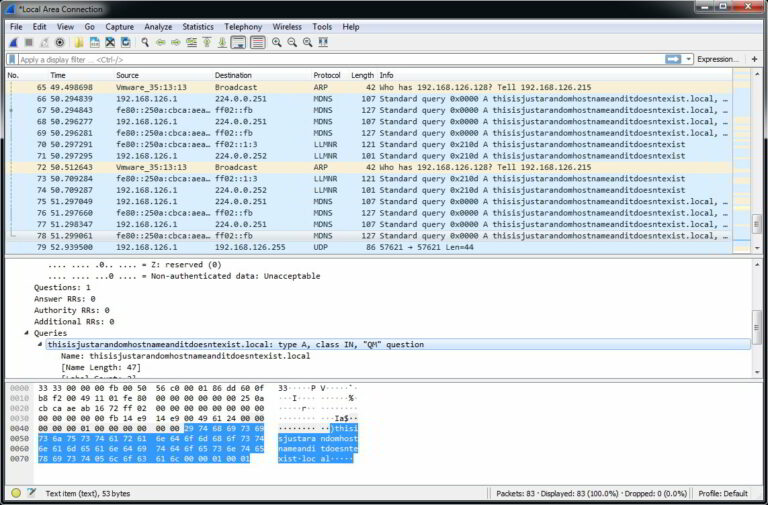Viewport: 768px width, 505px height.
Task: Click packet list vertical scrollbar down arrow
Action: 757,248
